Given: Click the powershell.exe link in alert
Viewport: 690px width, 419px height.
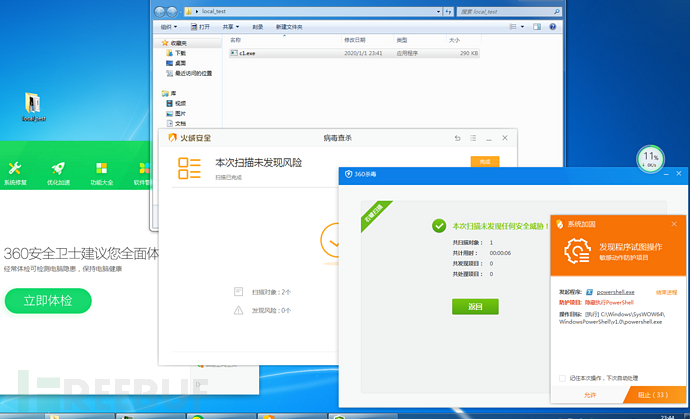Looking at the screenshot, I should (616, 292).
